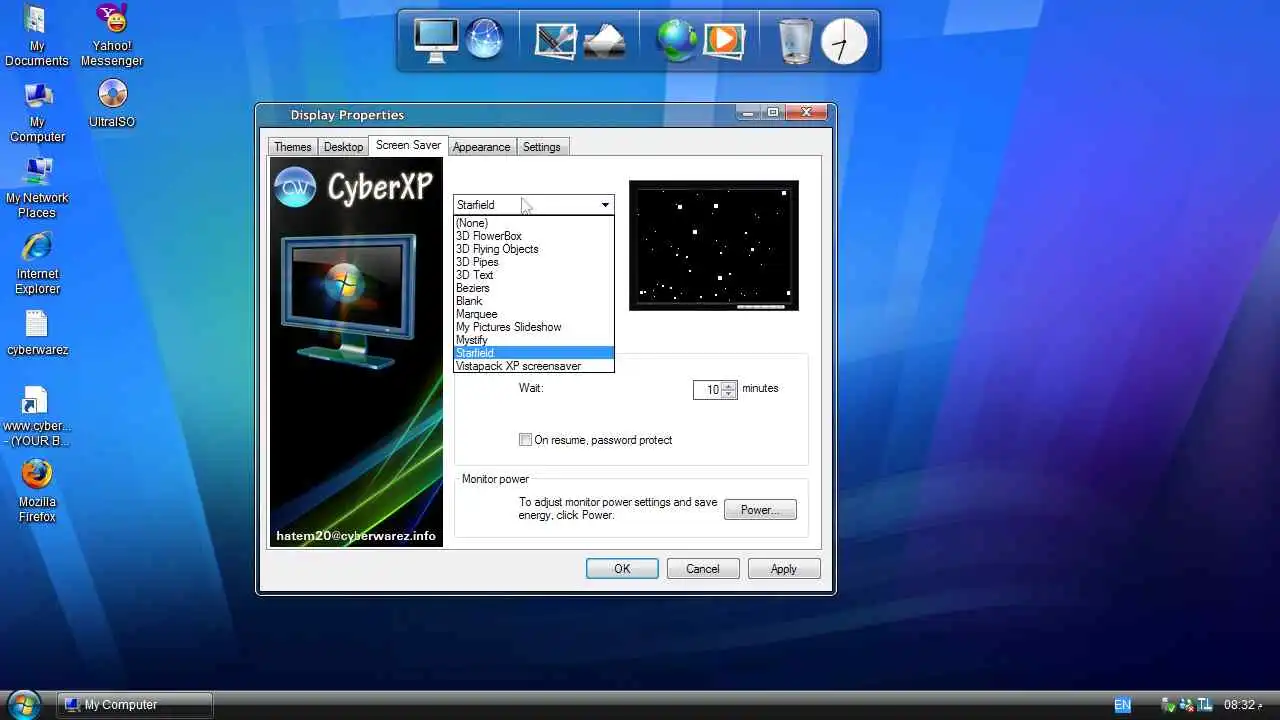The image size is (1280, 720).
Task: Click the Apply button
Action: [784, 569]
